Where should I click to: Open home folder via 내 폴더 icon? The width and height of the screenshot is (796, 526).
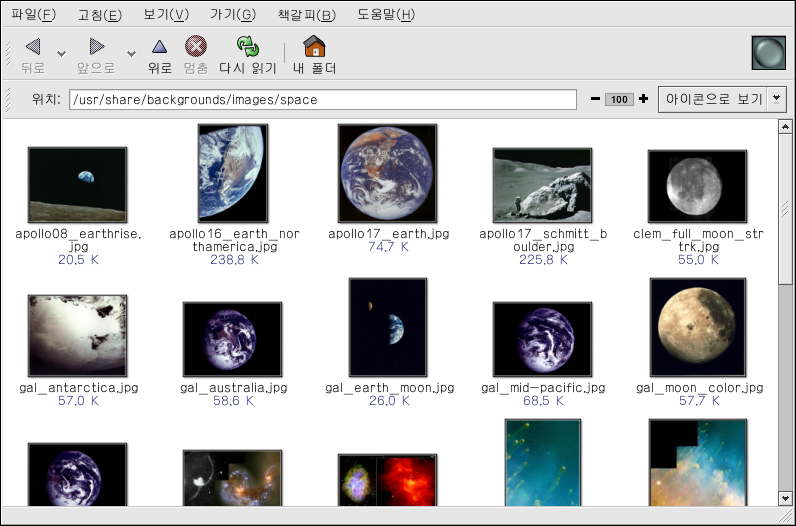click(314, 46)
